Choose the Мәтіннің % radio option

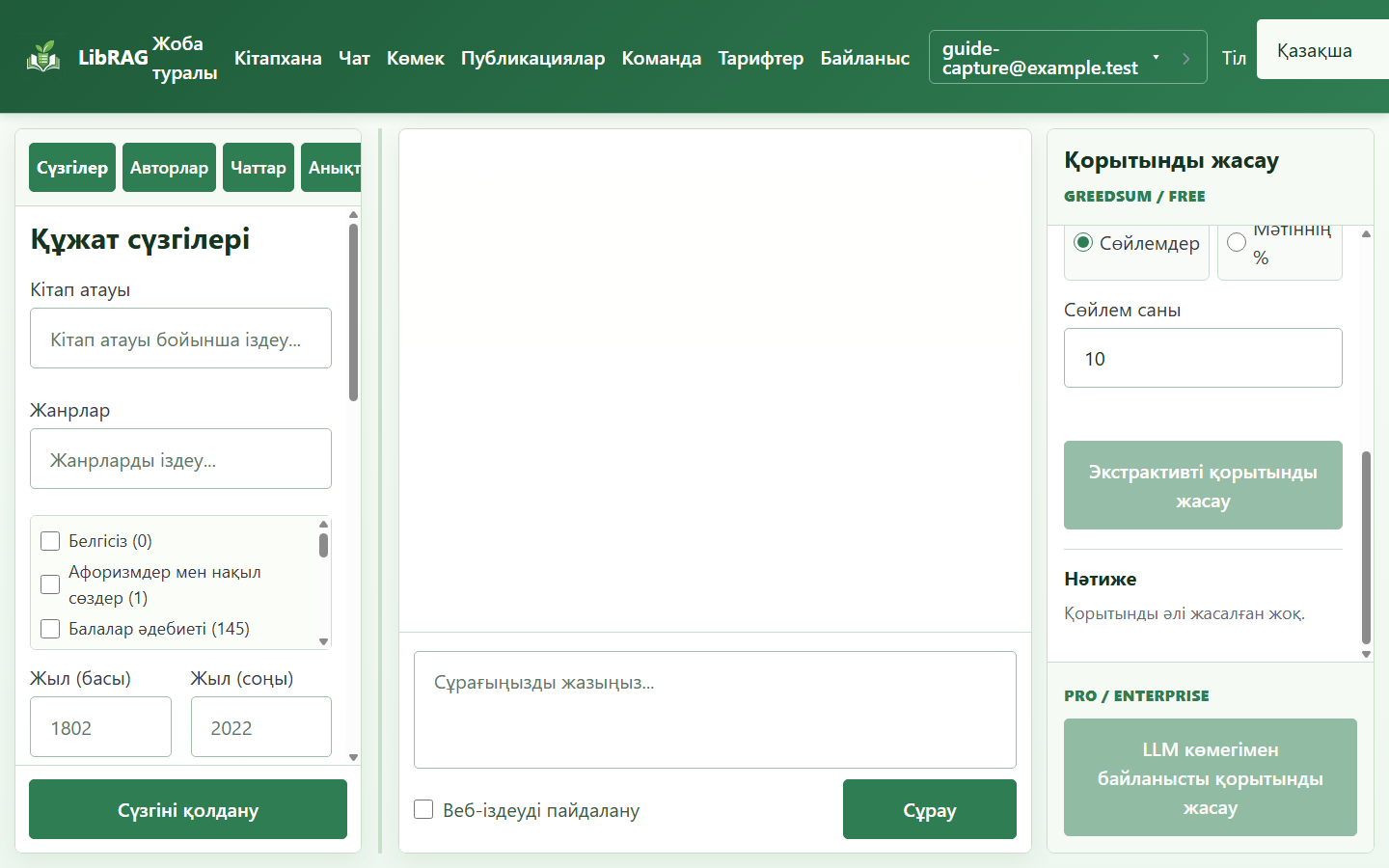[1237, 243]
